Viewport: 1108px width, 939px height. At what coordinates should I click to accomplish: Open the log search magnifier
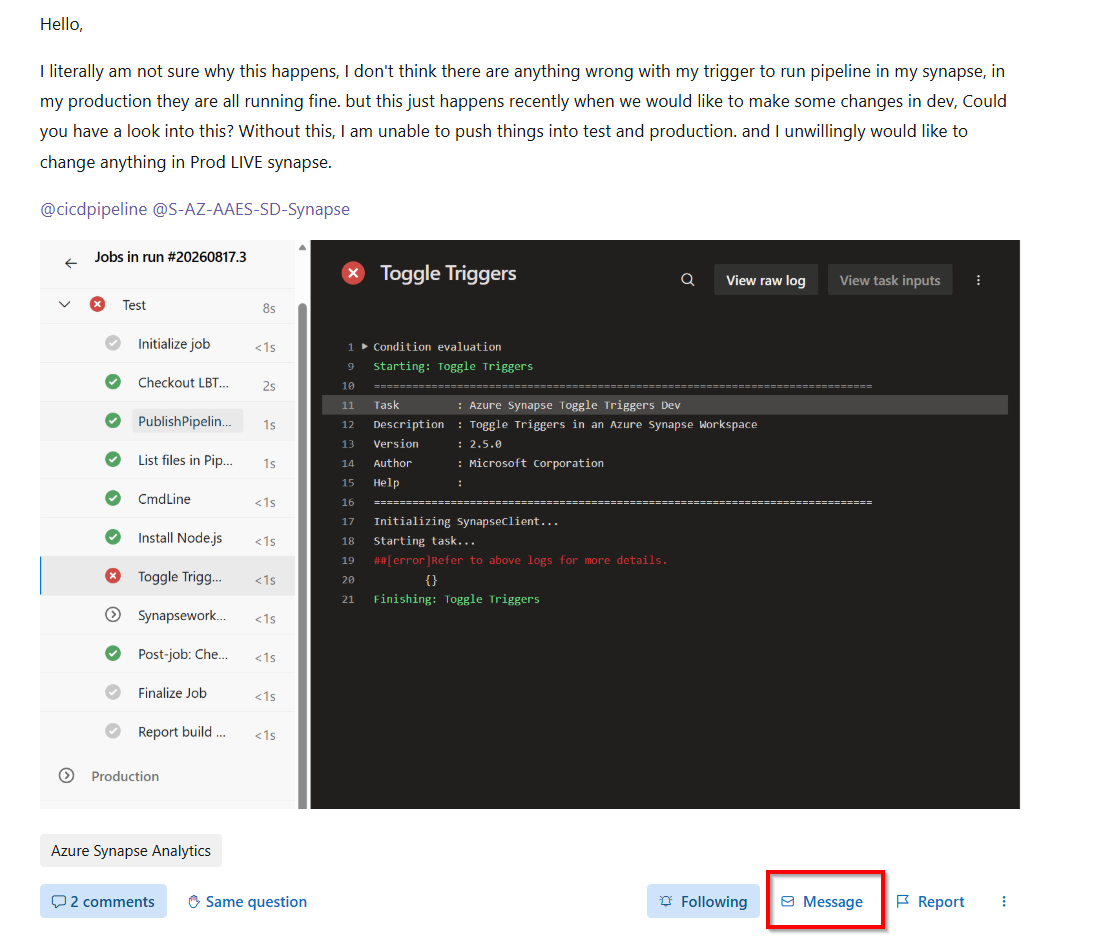click(x=688, y=280)
